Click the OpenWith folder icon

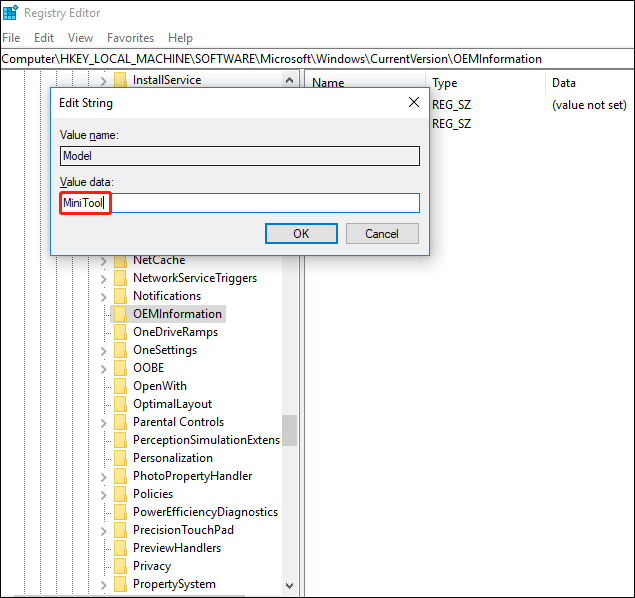120,386
